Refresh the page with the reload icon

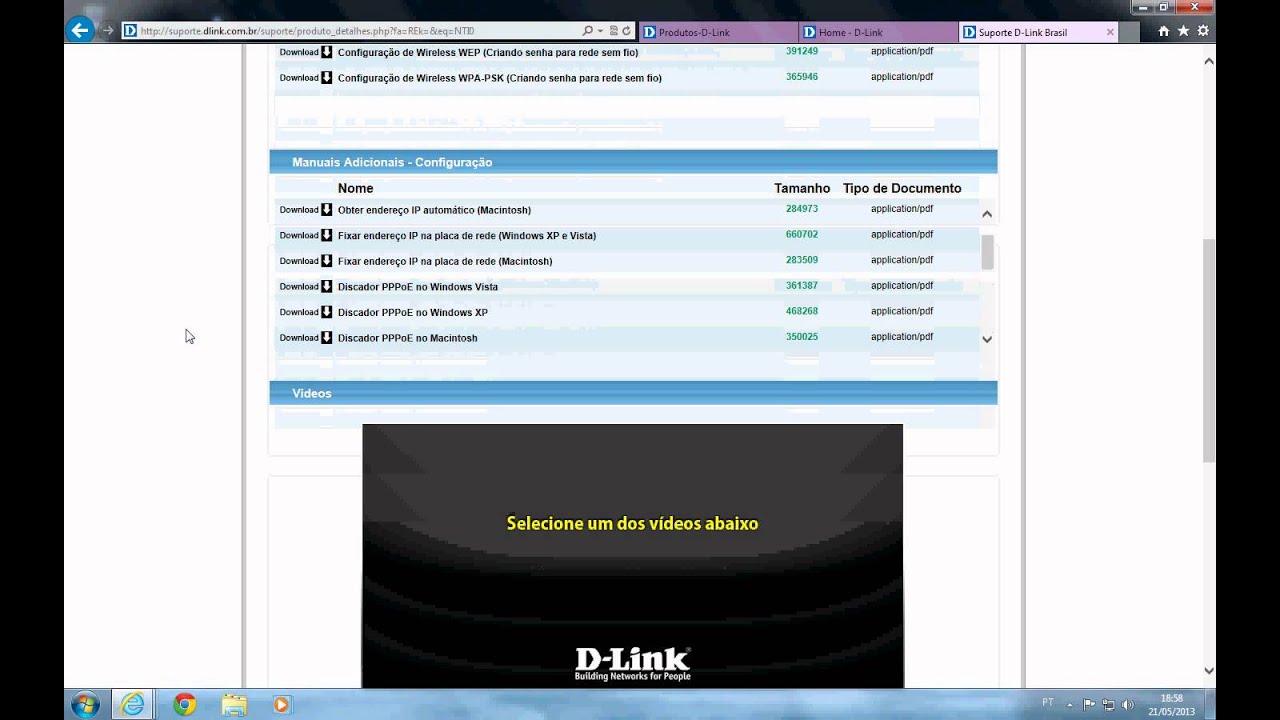coord(626,31)
